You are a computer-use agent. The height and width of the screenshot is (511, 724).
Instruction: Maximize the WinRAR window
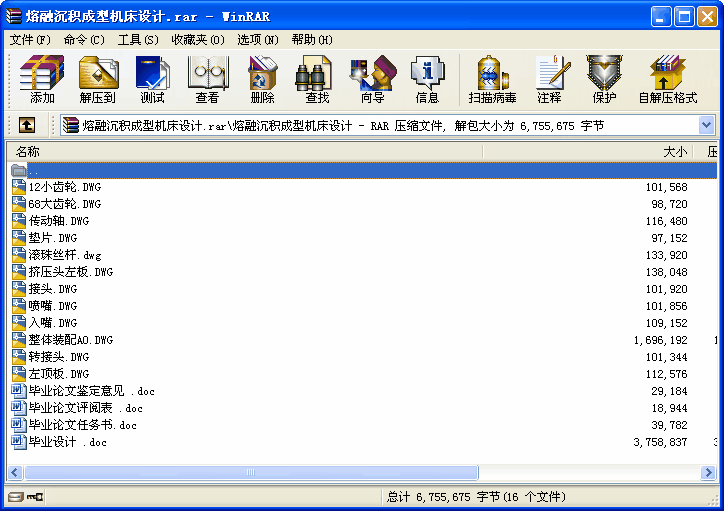684,17
